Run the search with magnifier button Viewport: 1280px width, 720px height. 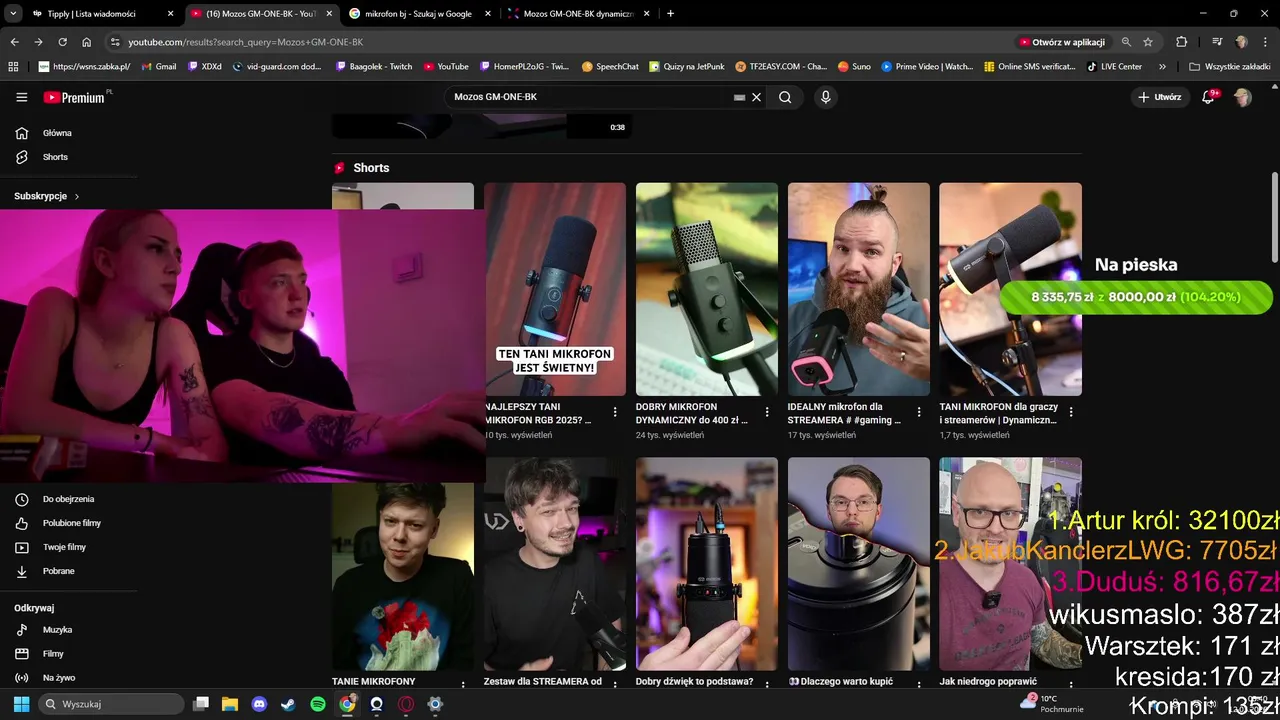(785, 97)
